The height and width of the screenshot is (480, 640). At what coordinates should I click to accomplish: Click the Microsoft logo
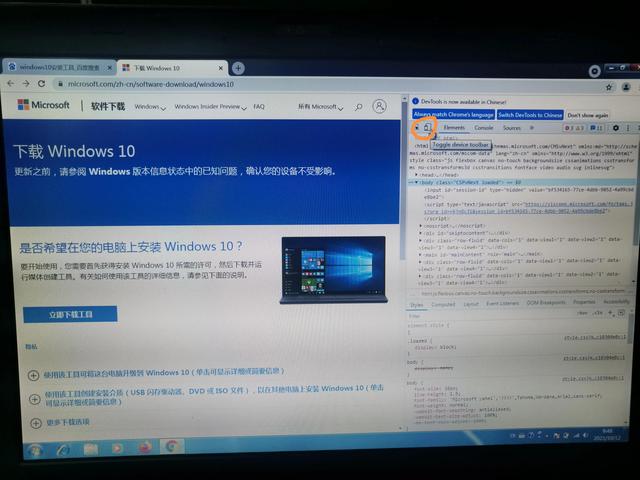(x=43, y=105)
